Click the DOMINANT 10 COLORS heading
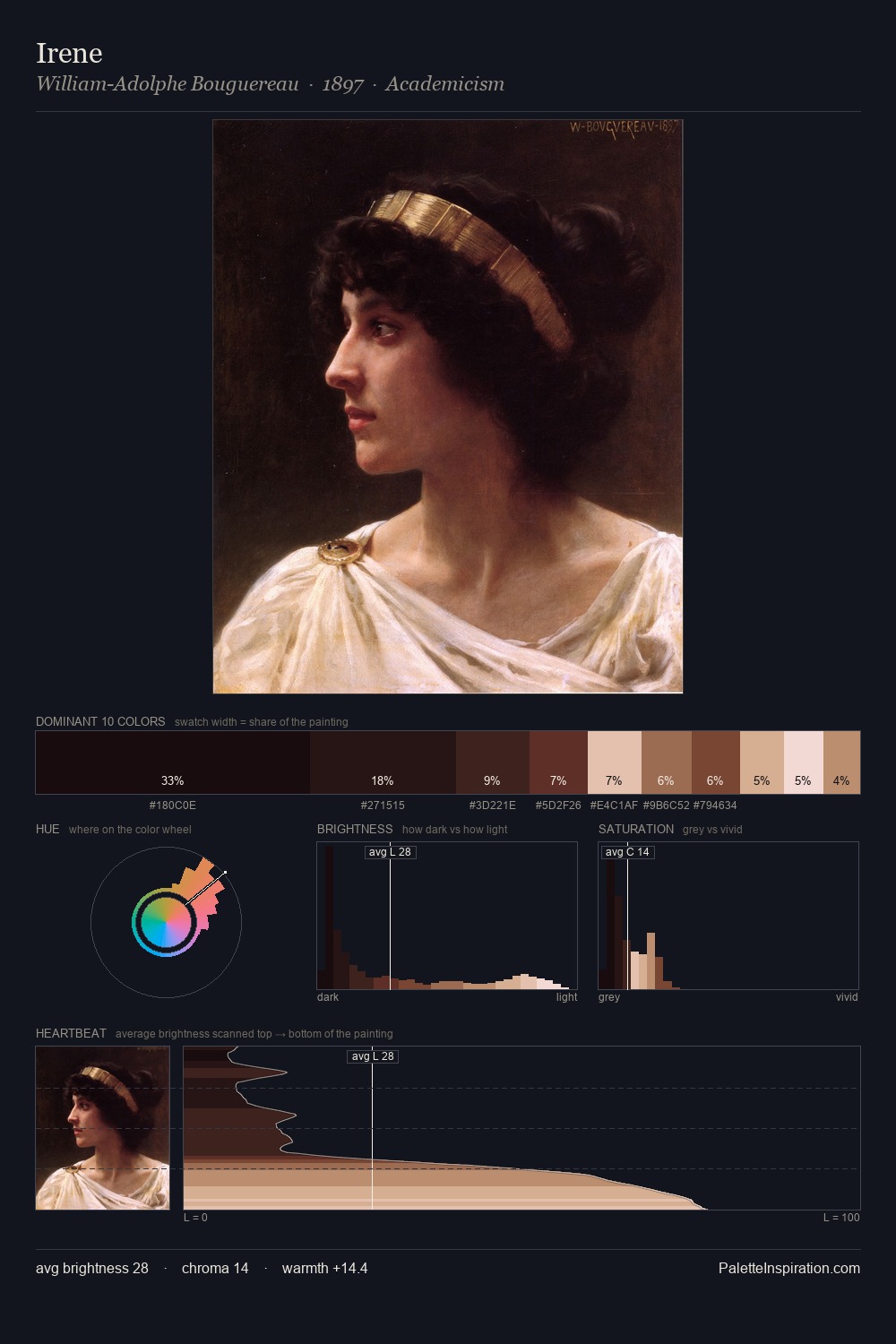The height and width of the screenshot is (1344, 896). coord(100,721)
